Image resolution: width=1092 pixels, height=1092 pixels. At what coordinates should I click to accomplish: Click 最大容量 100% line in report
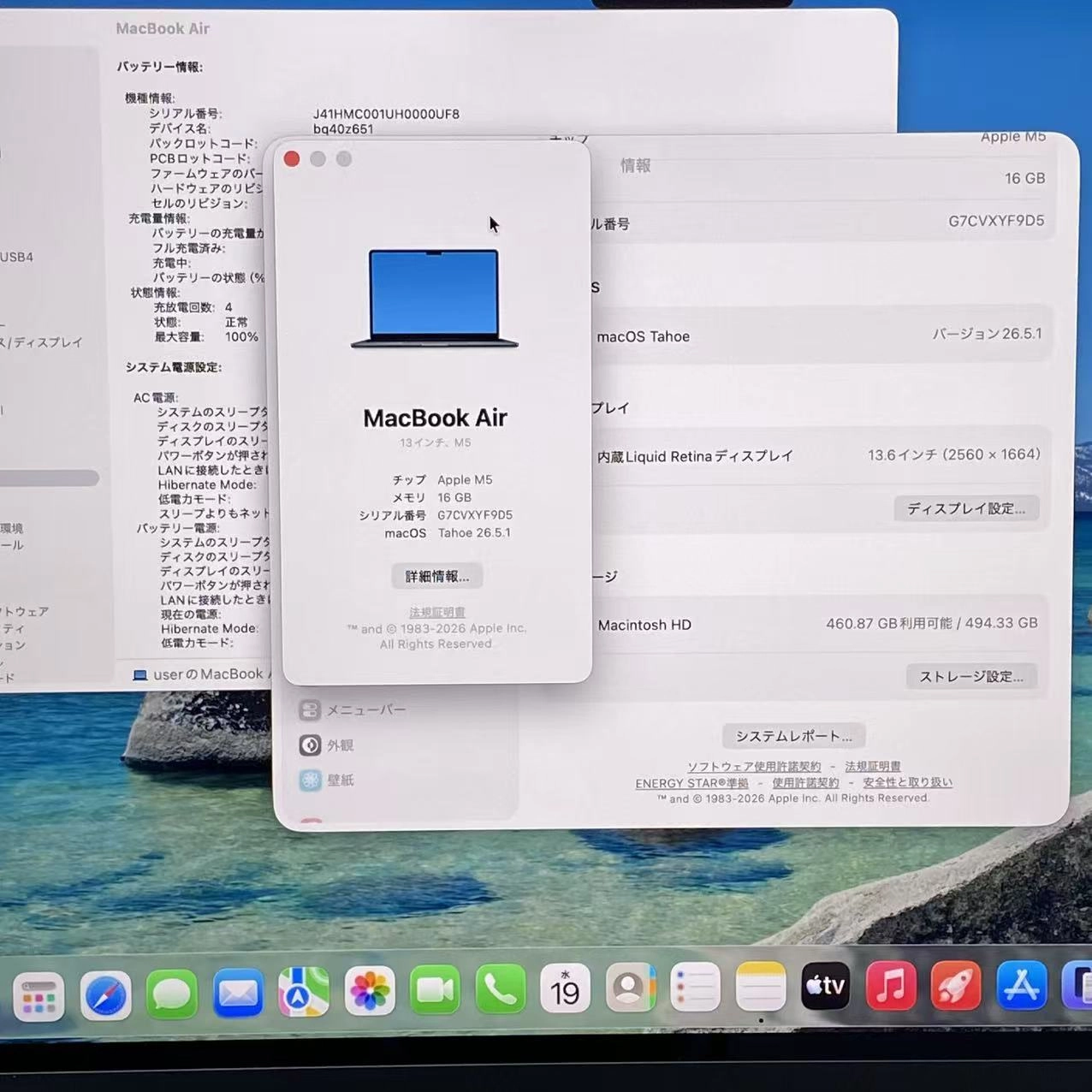tap(206, 337)
